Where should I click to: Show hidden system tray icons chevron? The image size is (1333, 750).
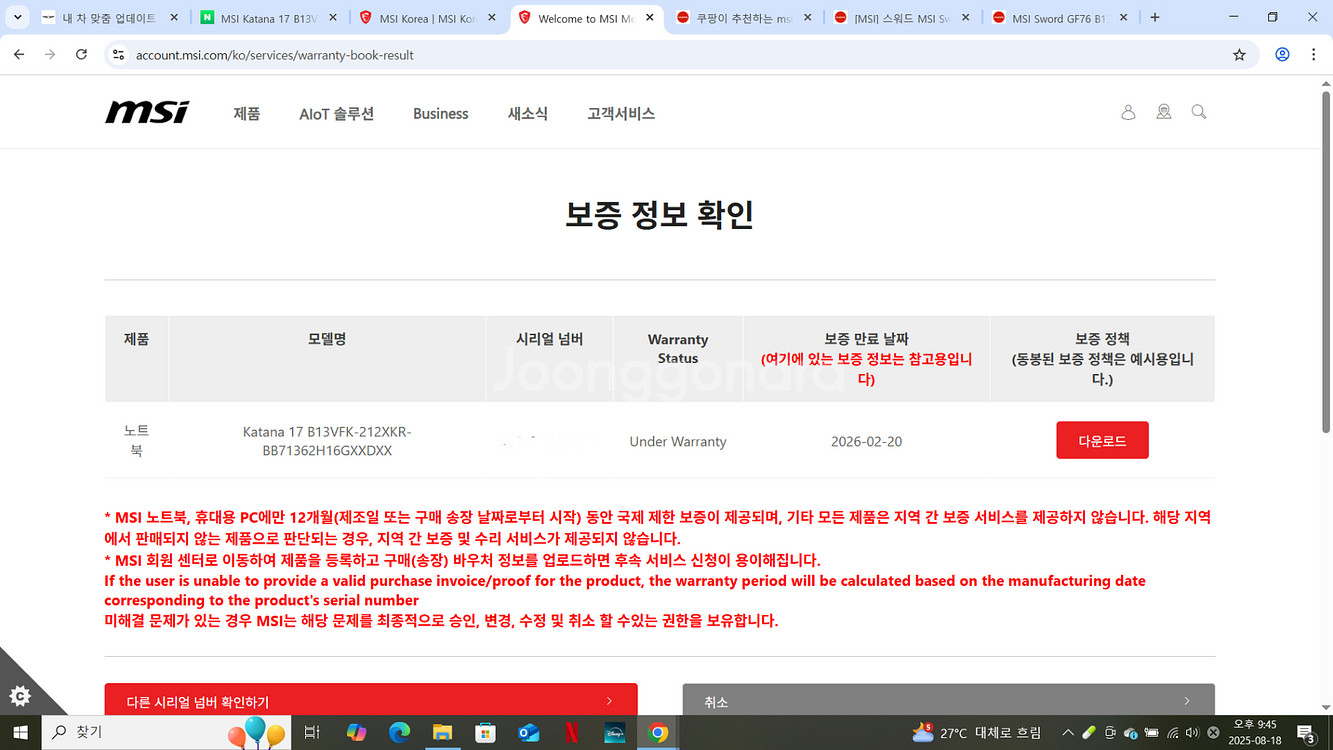pos(1067,733)
